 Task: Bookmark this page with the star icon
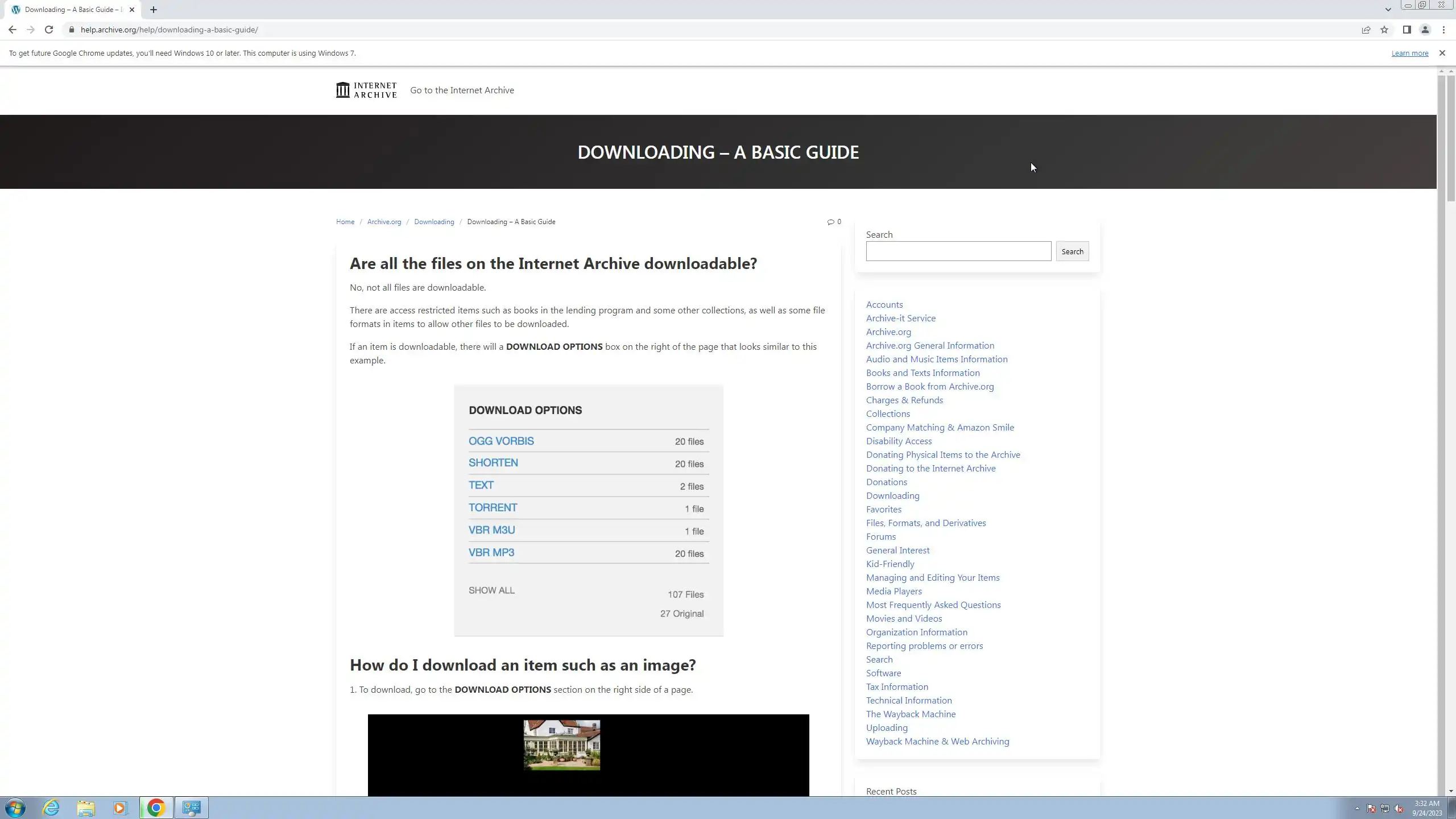click(1384, 30)
